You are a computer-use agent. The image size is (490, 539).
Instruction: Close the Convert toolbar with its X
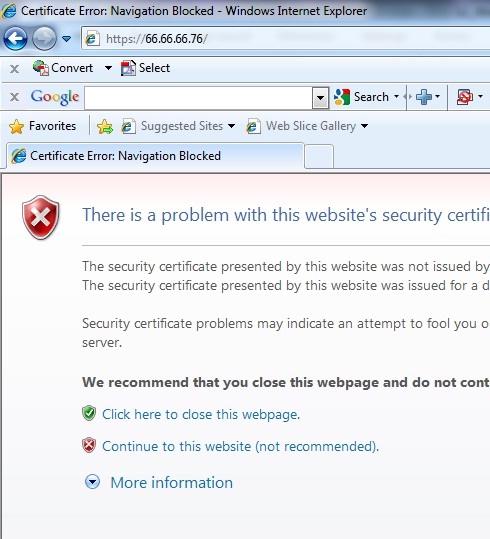(x=14, y=69)
